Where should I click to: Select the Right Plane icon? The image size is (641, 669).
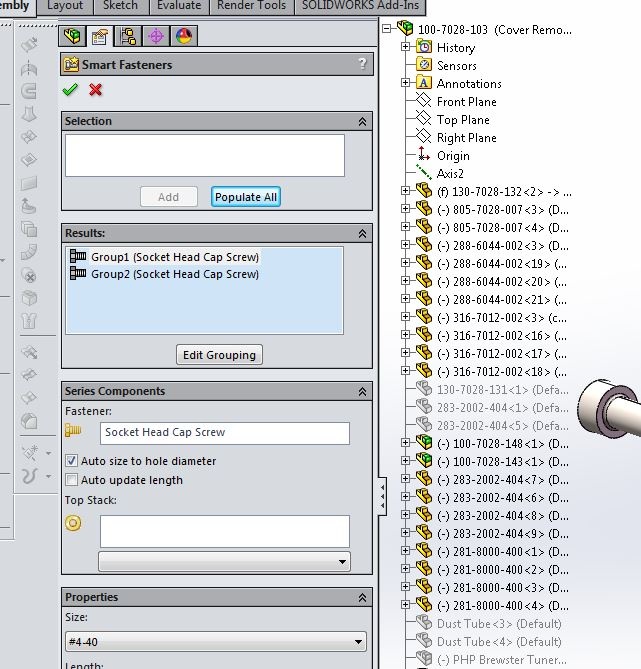[x=424, y=136]
